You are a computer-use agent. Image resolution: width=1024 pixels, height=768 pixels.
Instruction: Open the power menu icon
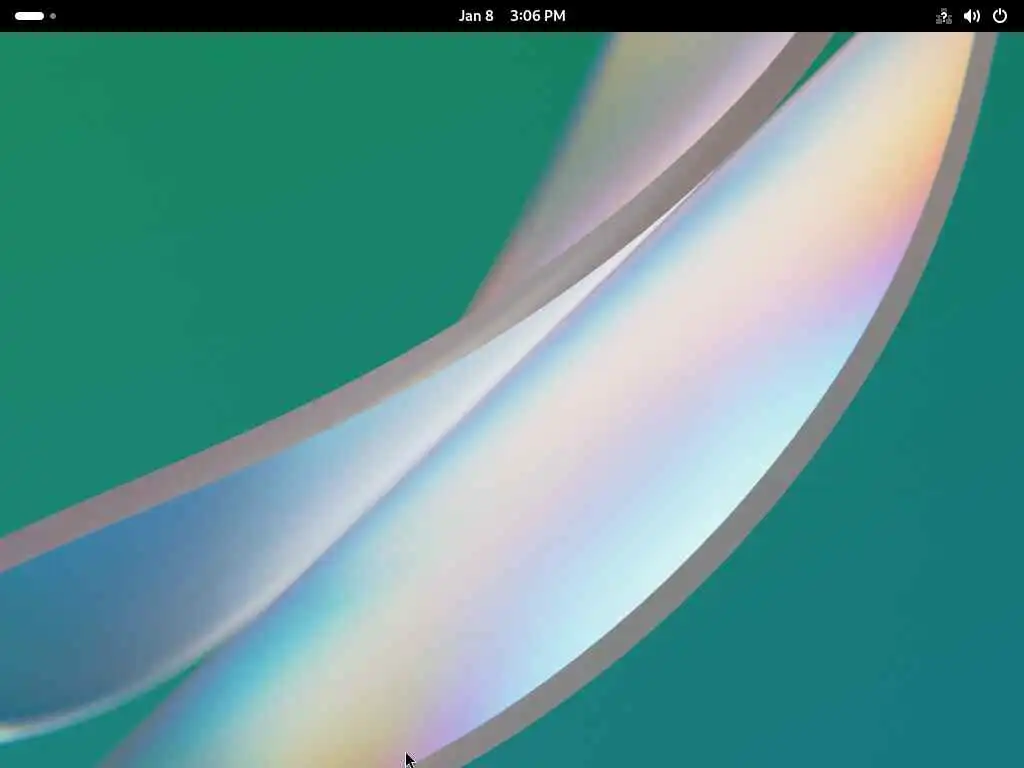click(1000, 16)
